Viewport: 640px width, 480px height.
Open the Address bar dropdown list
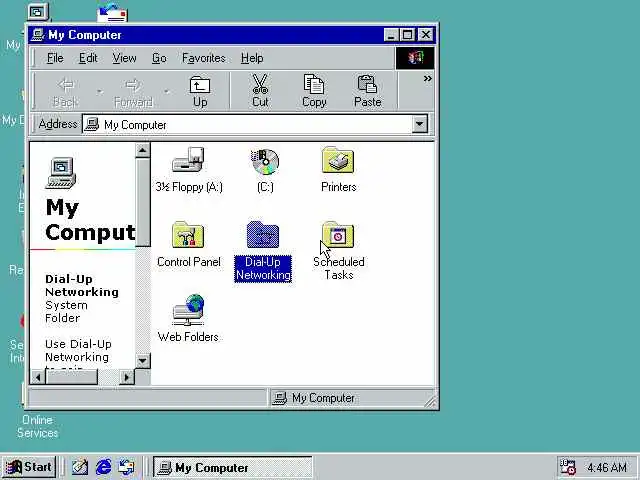[x=419, y=124]
